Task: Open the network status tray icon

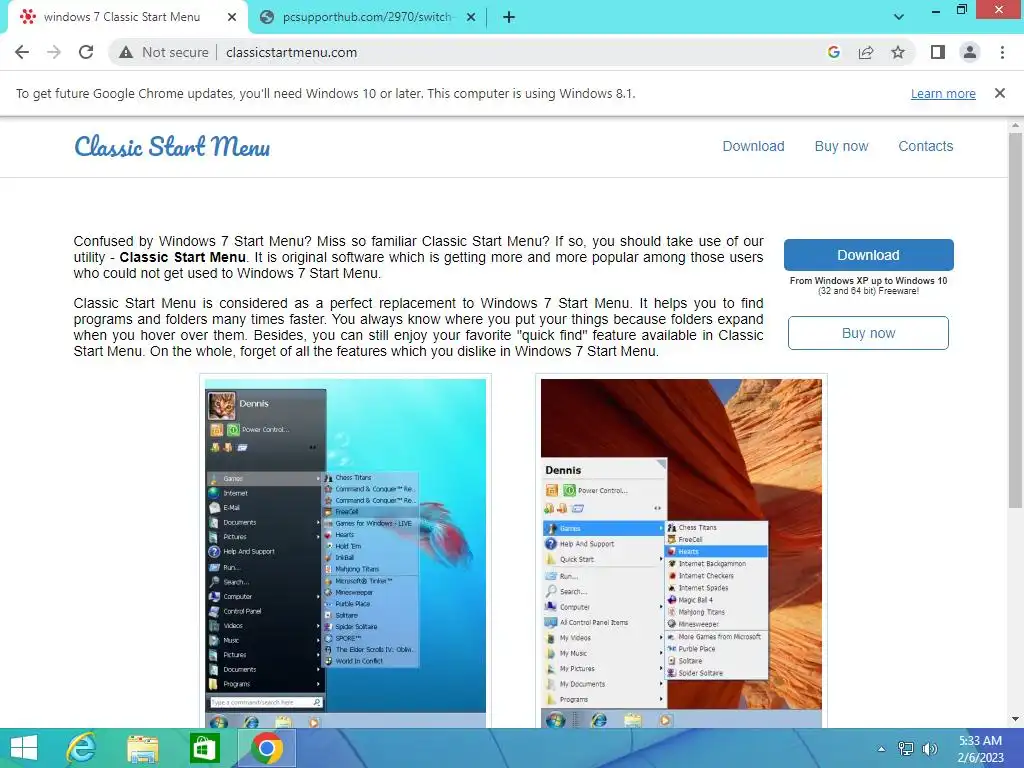Action: (906, 748)
